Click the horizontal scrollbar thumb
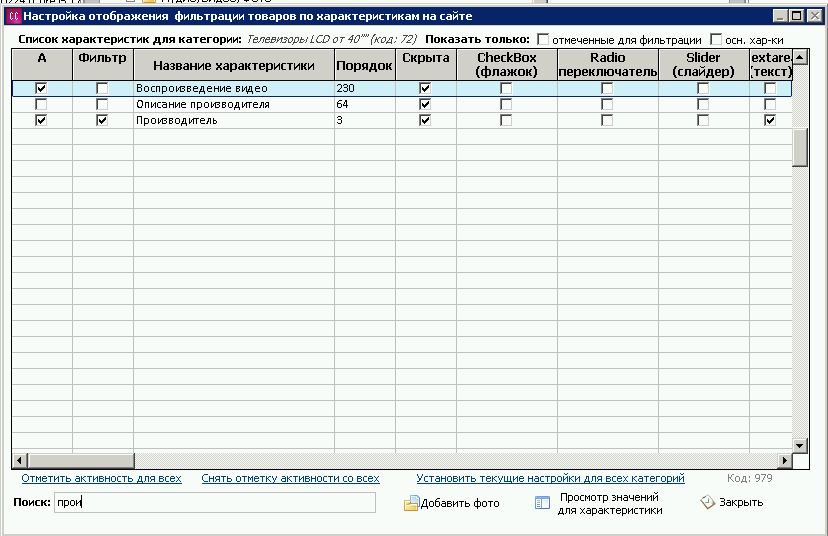This screenshot has width=828, height=536. [81, 460]
